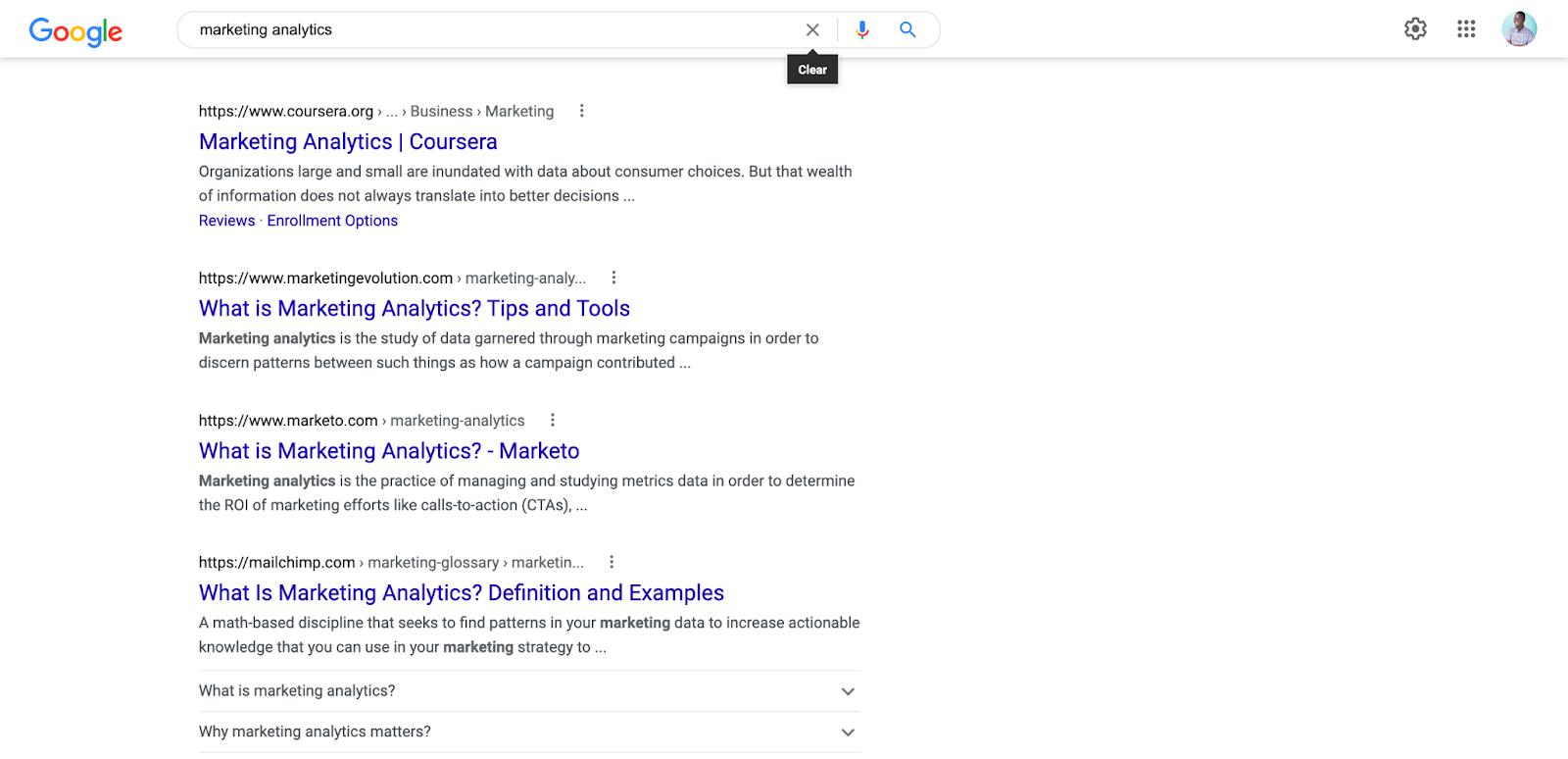Screen dimensions: 1568x759
Task: Open What is Marketing Analytics? Tips and Tools
Action: (x=415, y=309)
